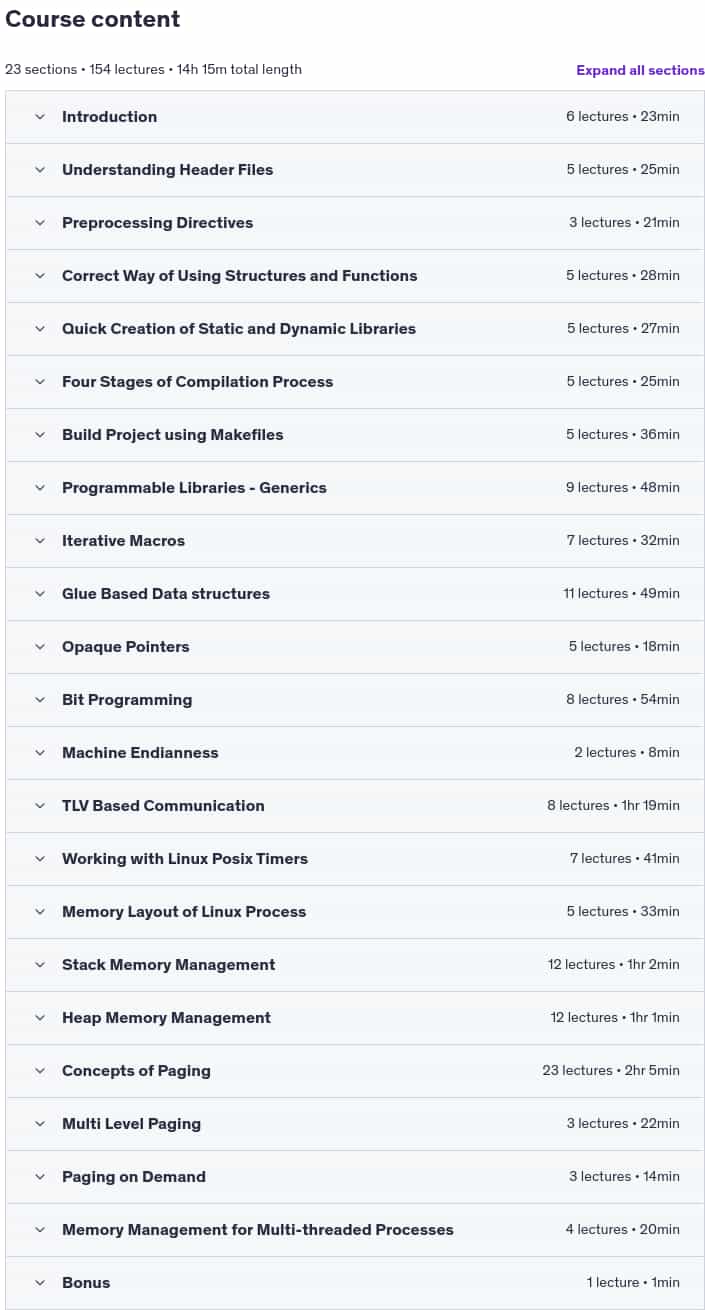Expand the Bit Programming section
Viewport: 705px width, 1310px height.
(355, 700)
